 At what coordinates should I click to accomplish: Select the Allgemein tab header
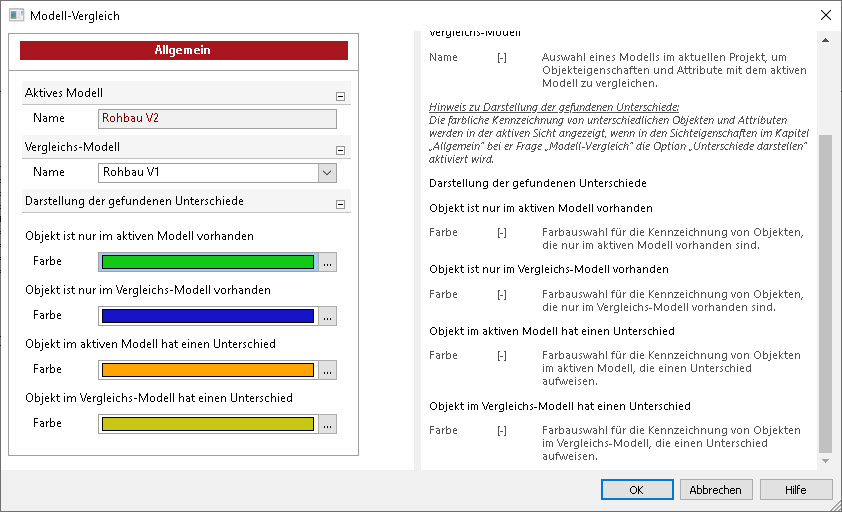(184, 51)
